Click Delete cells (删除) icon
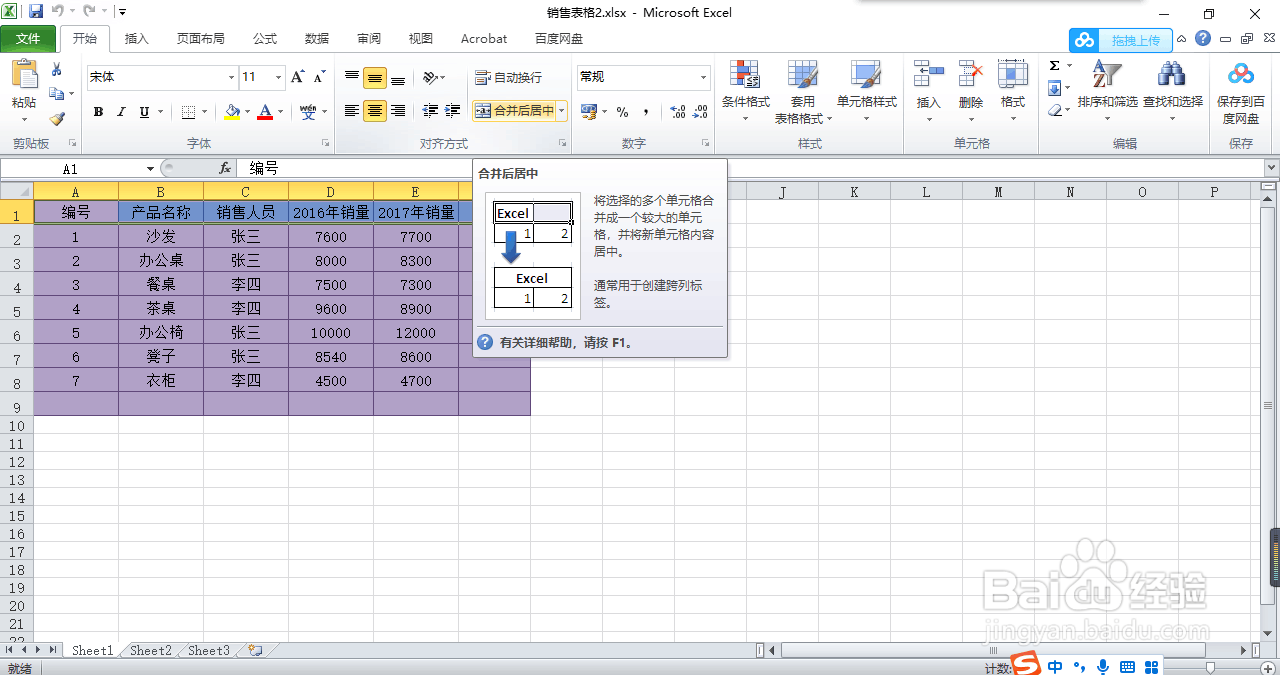 pyautogui.click(x=971, y=74)
